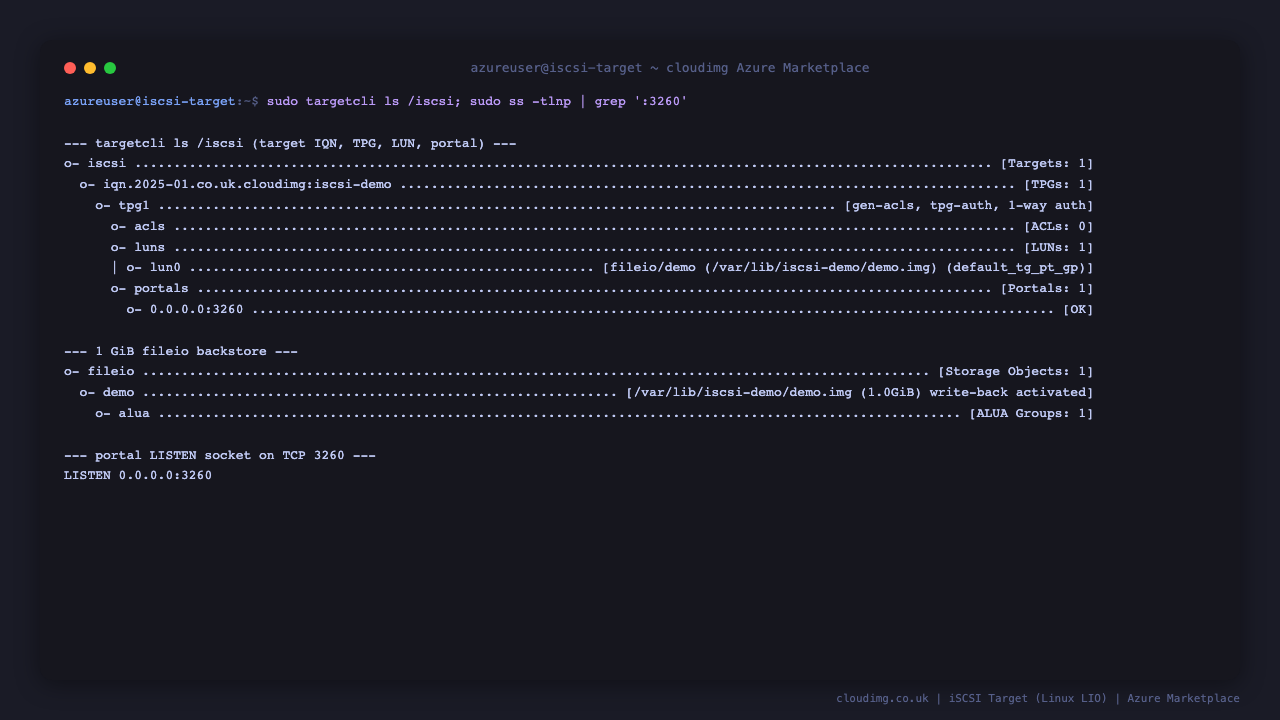
Task: Select the 'o- alua' tree row
Action: (x=595, y=413)
